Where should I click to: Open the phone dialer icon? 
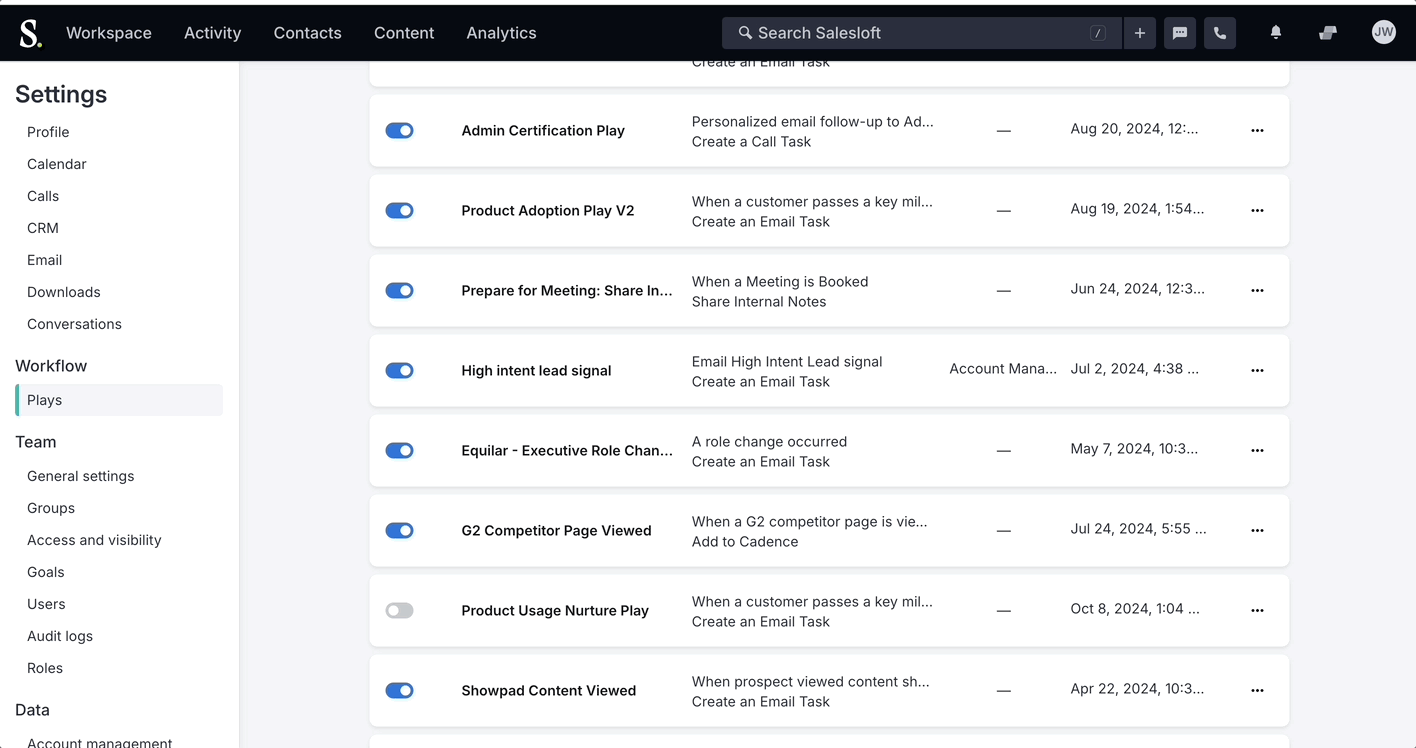(1220, 33)
